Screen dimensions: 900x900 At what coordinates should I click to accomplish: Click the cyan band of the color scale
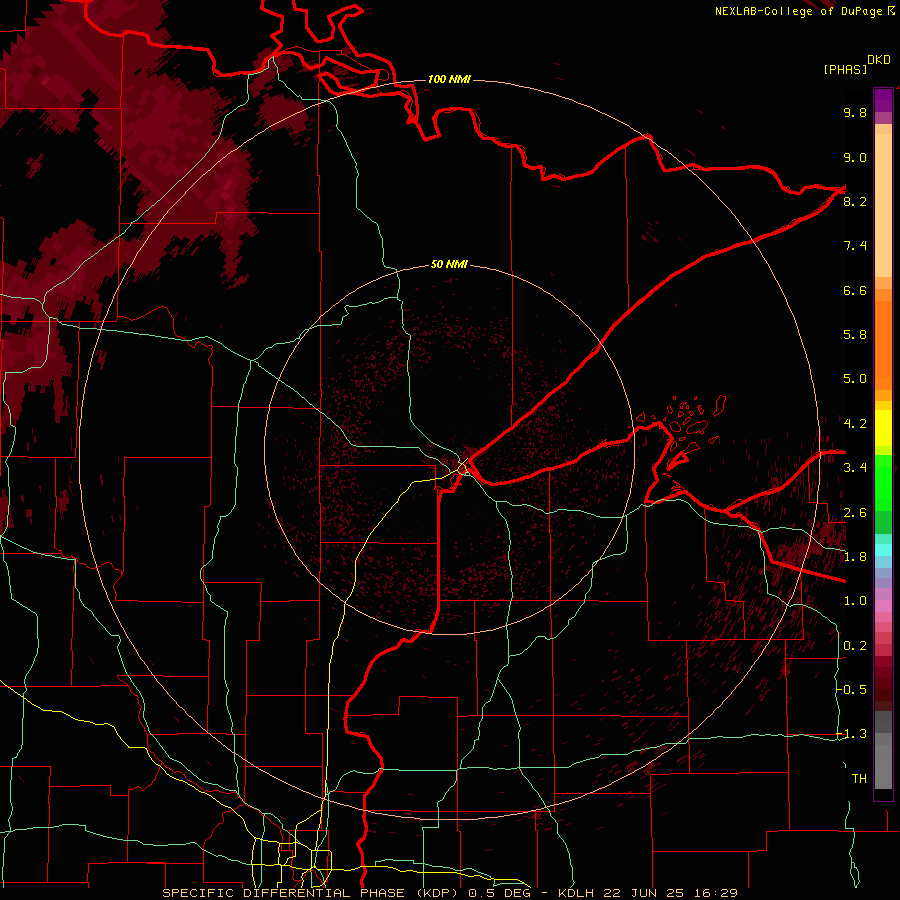click(883, 550)
